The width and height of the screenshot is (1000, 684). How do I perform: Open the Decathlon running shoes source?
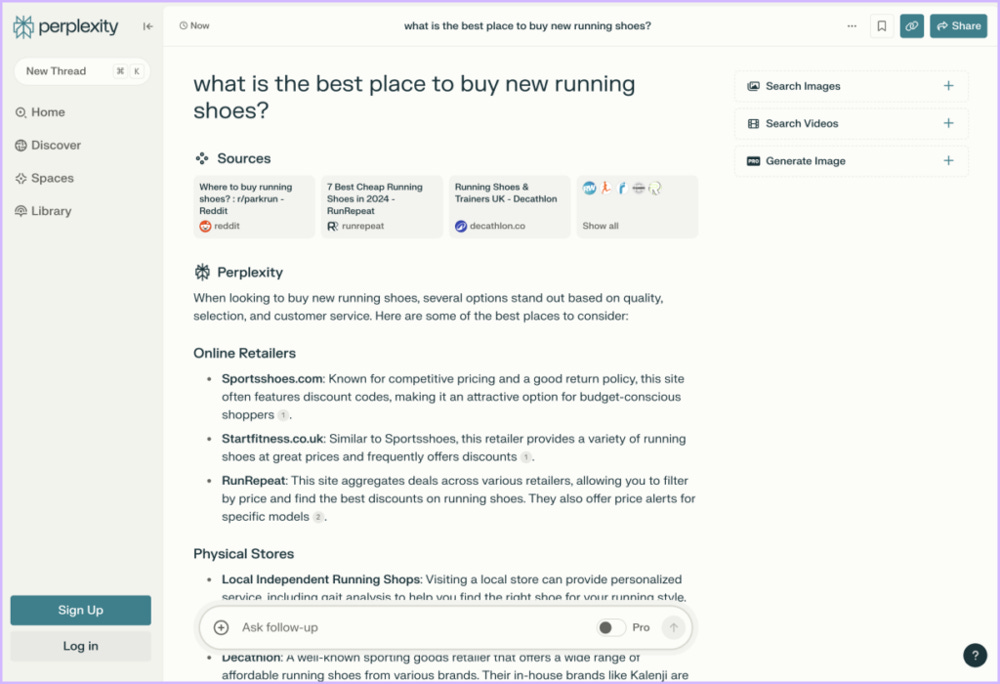(x=510, y=207)
